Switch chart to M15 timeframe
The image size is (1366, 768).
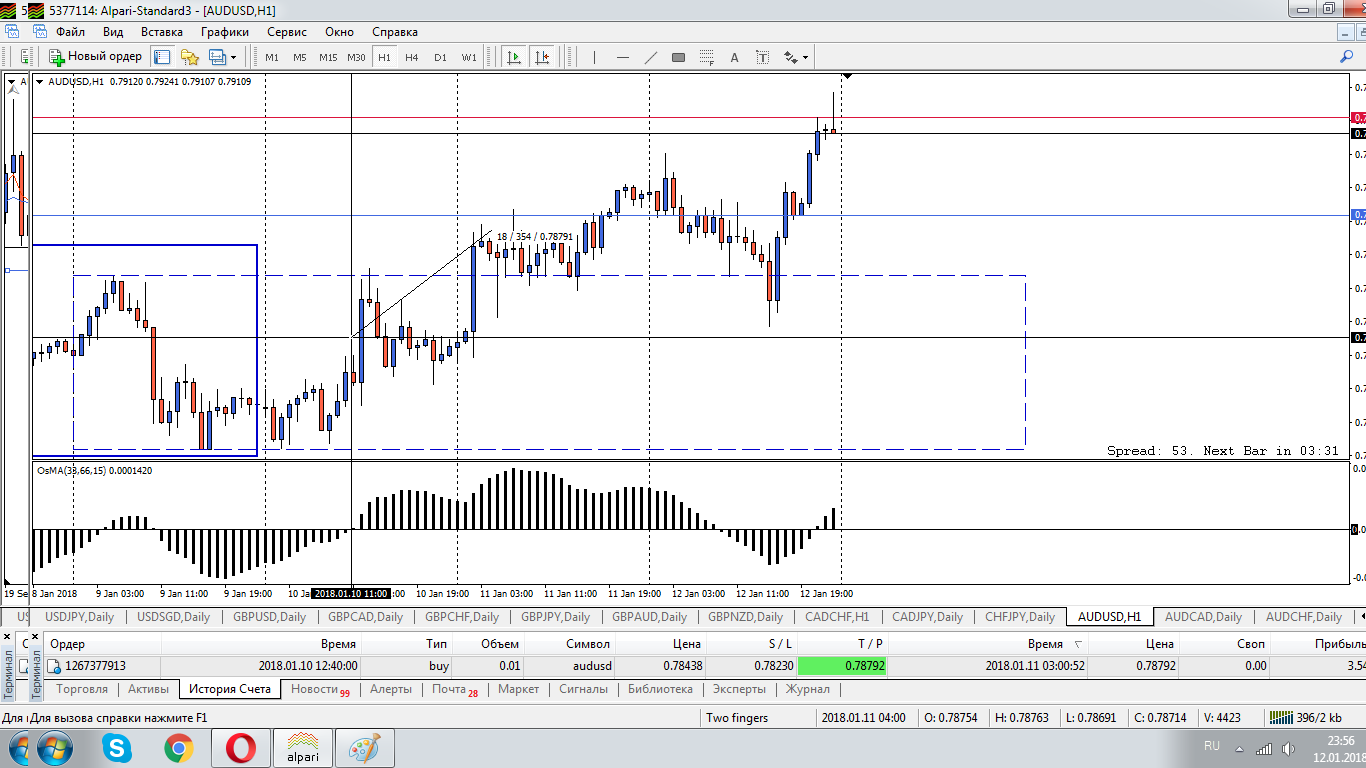tap(328, 57)
